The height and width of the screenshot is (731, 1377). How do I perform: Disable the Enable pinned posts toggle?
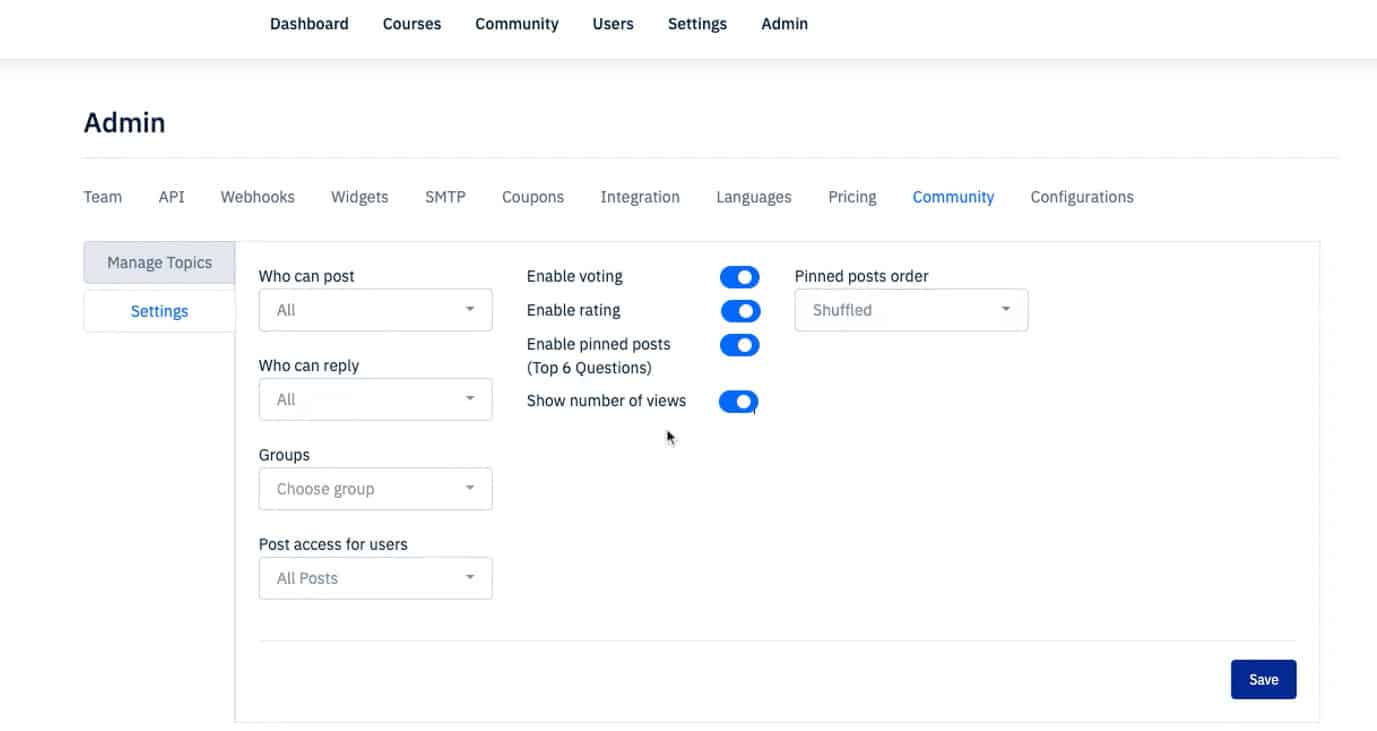(740, 345)
